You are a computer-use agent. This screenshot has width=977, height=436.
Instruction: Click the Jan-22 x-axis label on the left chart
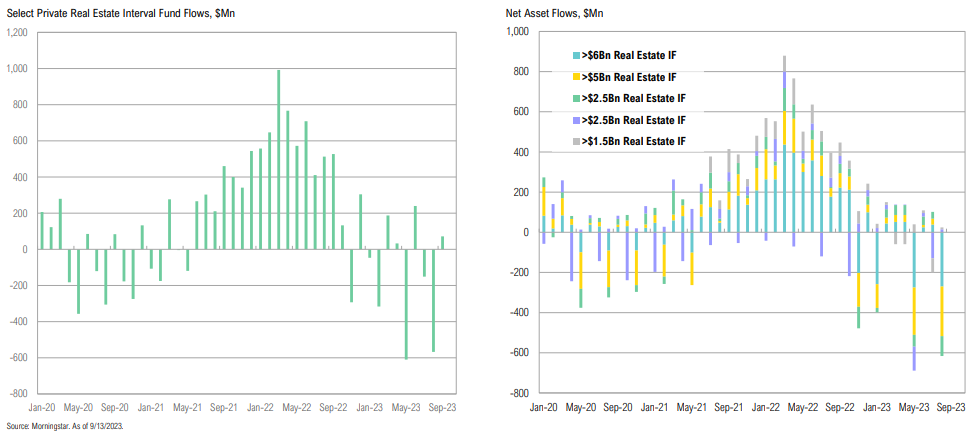coord(261,408)
